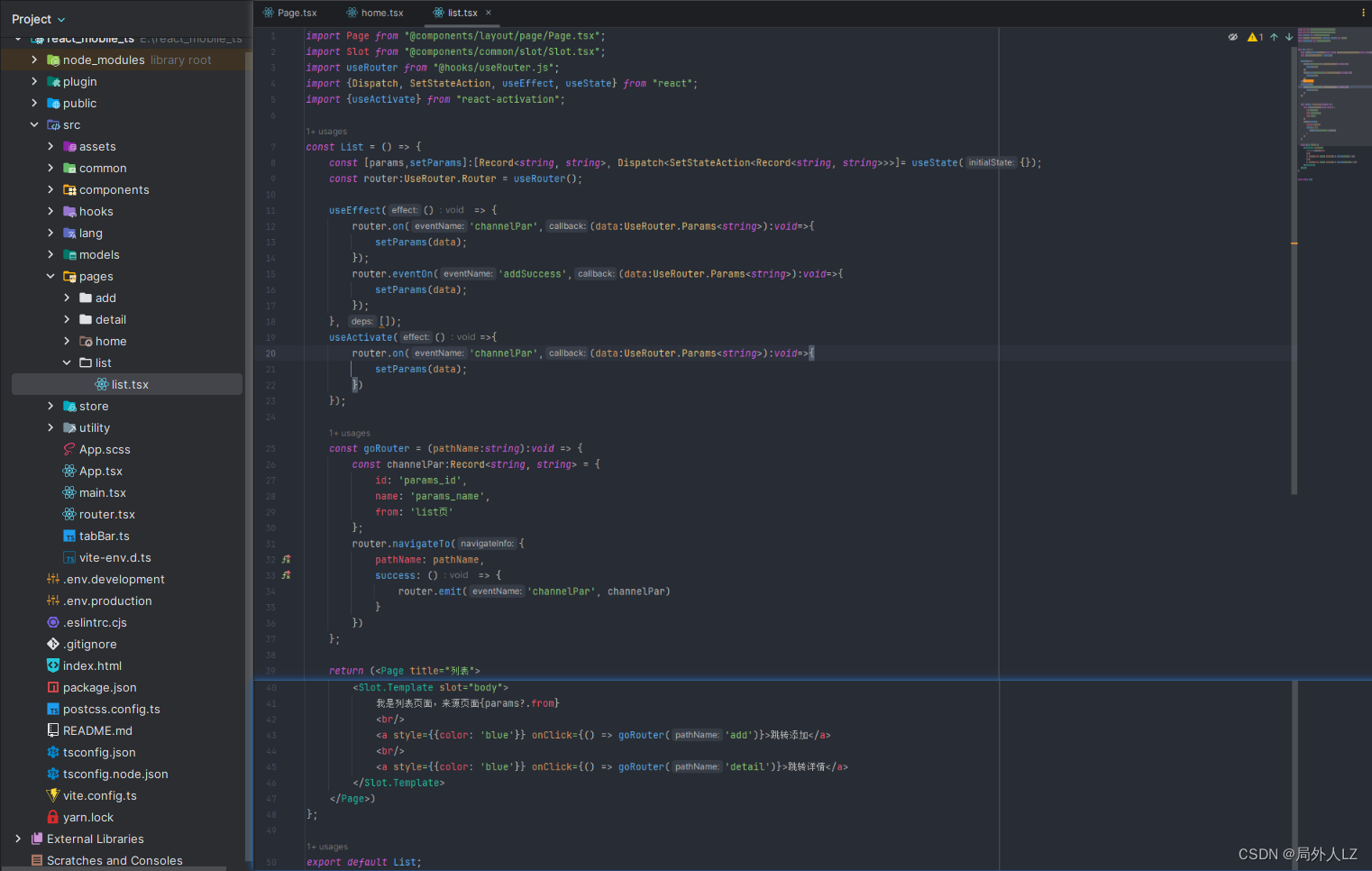This screenshot has width=1372, height=871.
Task: Collapse the list folder under pages
Action: pyautogui.click(x=67, y=362)
